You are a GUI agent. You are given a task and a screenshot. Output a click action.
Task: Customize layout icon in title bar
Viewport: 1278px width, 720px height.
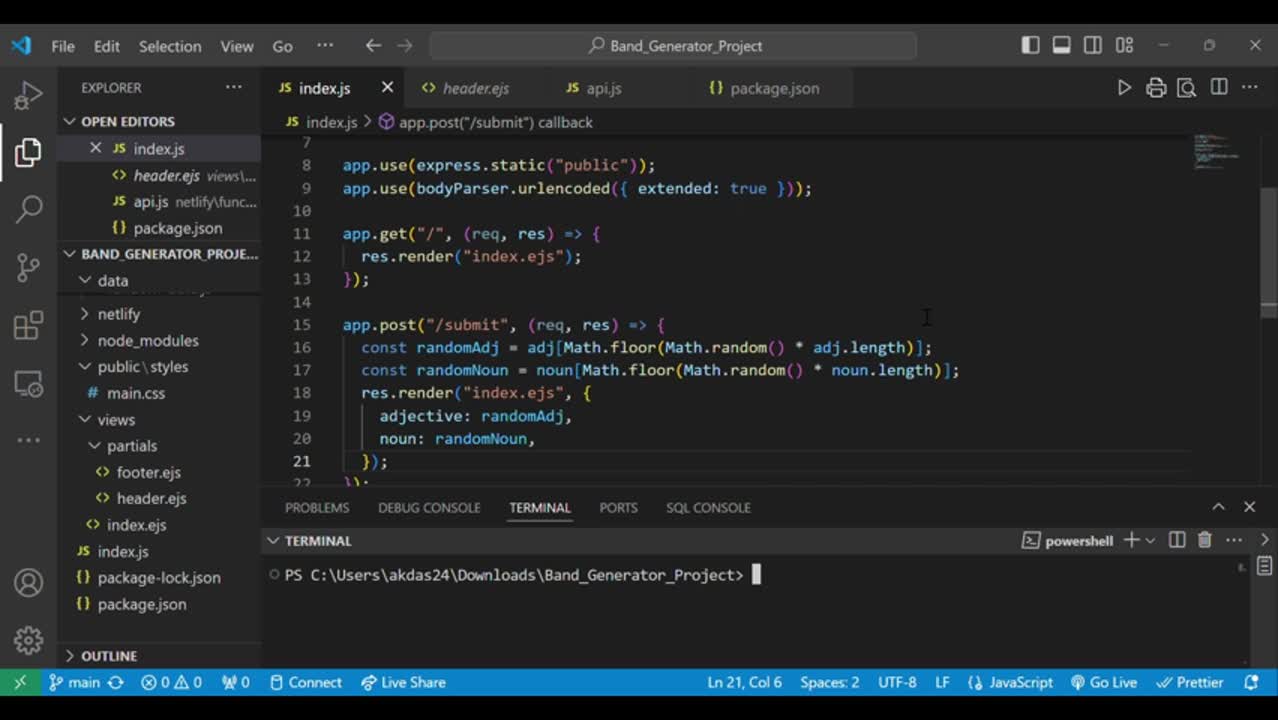click(1125, 45)
